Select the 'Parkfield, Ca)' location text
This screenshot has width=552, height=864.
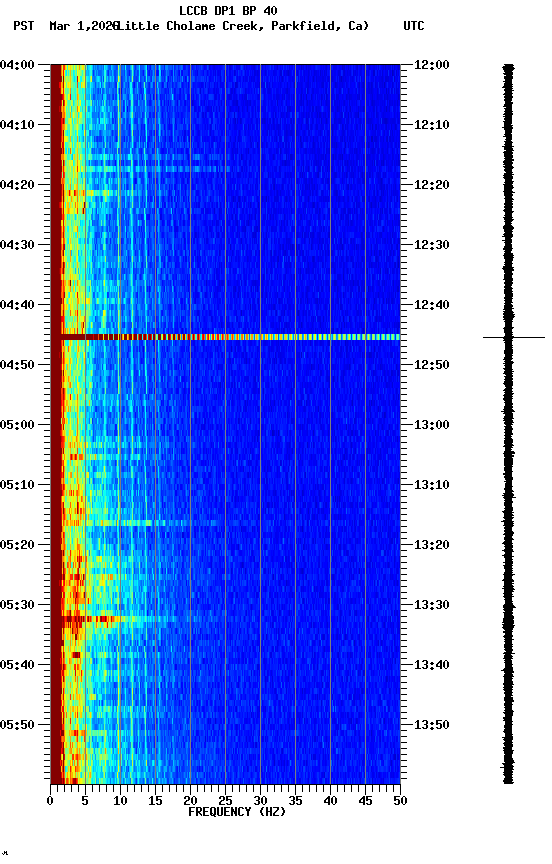tap(320, 26)
